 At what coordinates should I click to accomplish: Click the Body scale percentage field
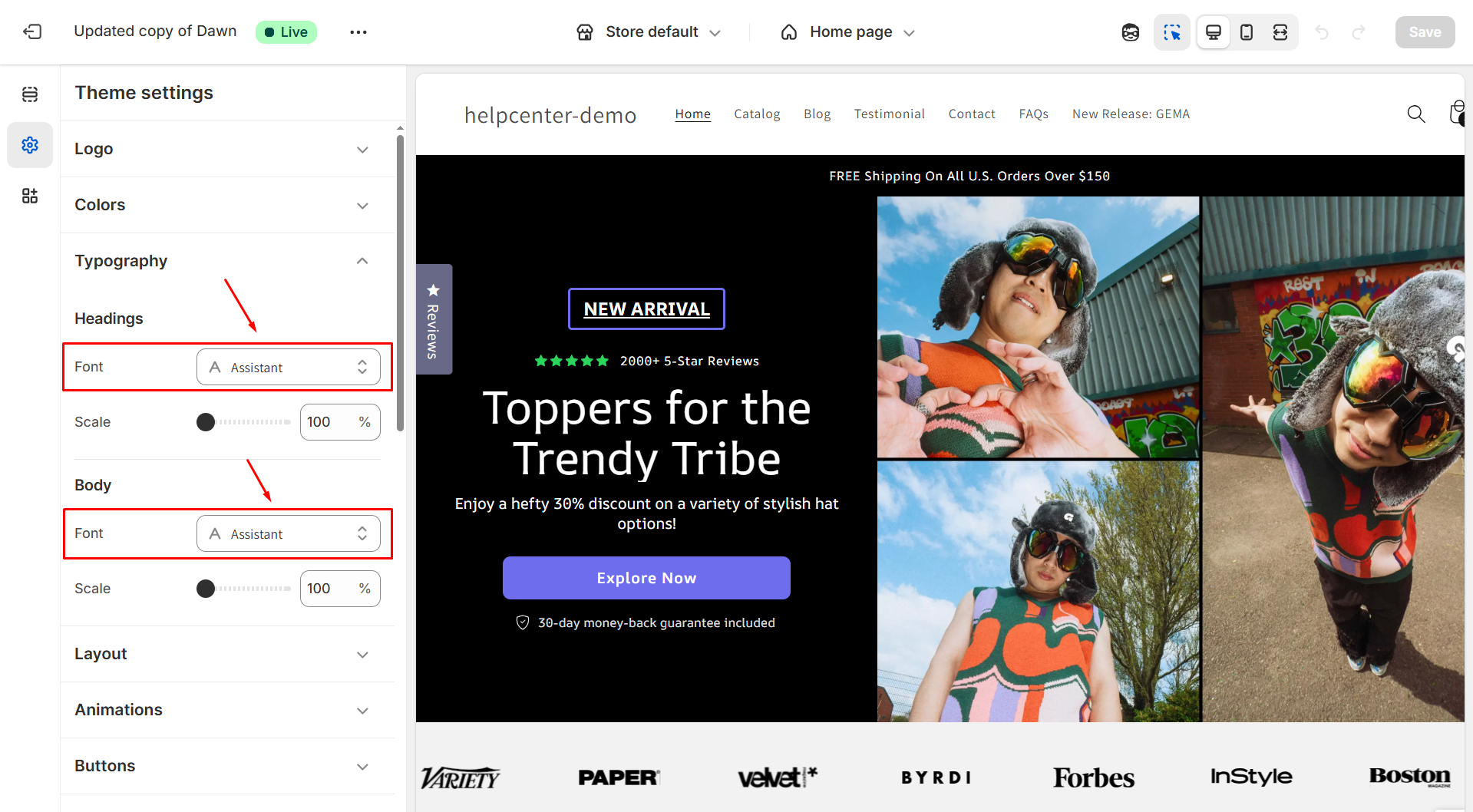click(x=330, y=589)
